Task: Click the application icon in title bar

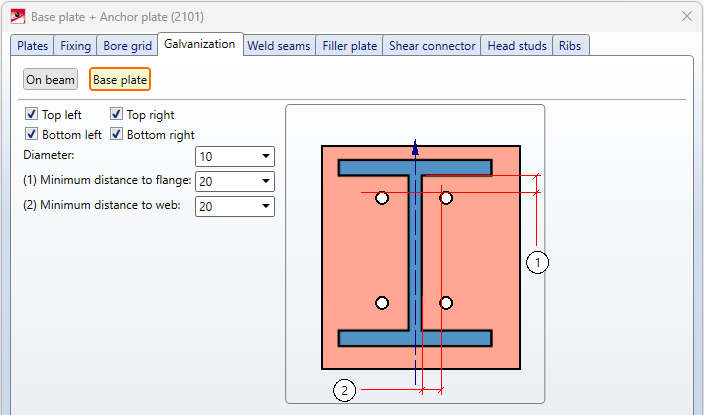Action: [x=18, y=17]
